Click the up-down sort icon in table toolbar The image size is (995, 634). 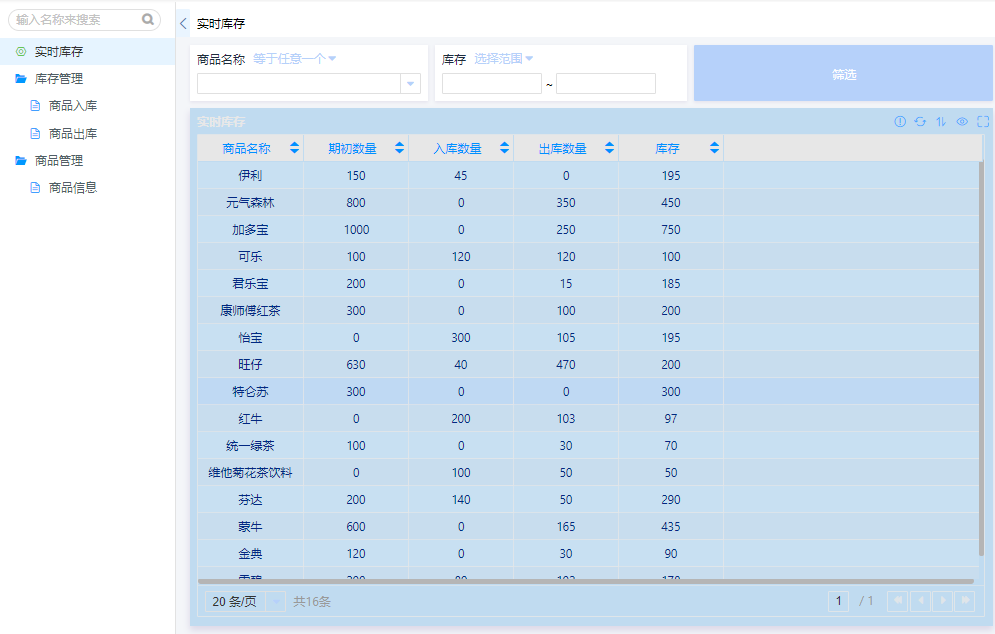[x=941, y=122]
